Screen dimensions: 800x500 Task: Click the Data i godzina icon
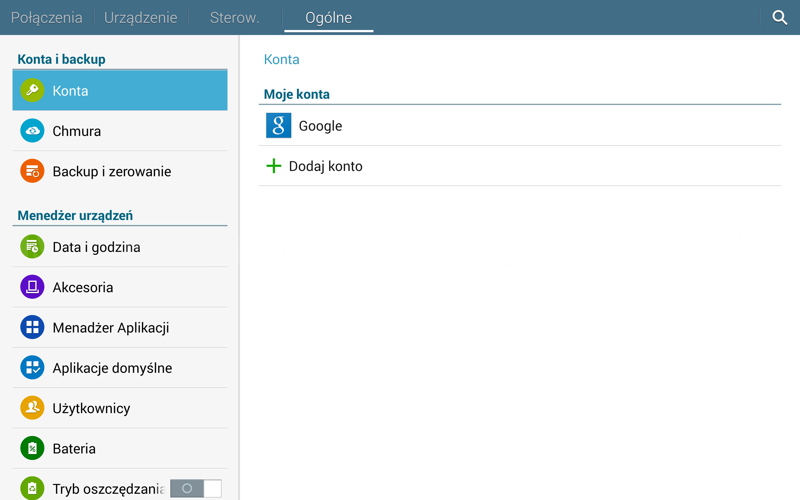[x=32, y=247]
